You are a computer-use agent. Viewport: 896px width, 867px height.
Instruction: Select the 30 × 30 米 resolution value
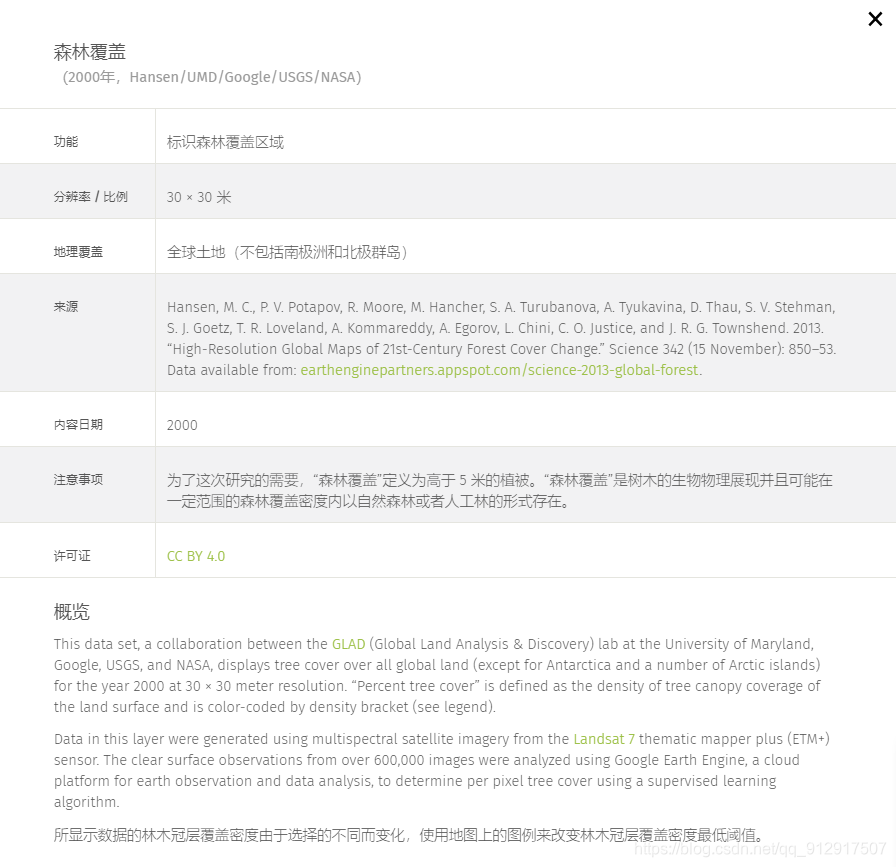click(199, 197)
